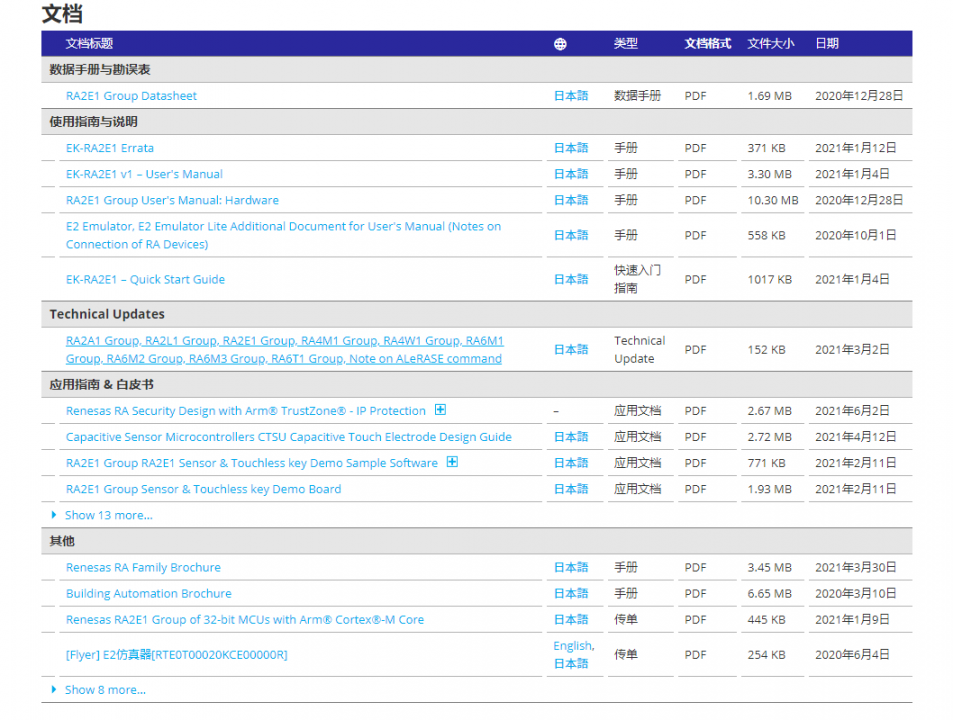Open the E2 emulator Flyer link
953x720 pixels.
coord(176,654)
